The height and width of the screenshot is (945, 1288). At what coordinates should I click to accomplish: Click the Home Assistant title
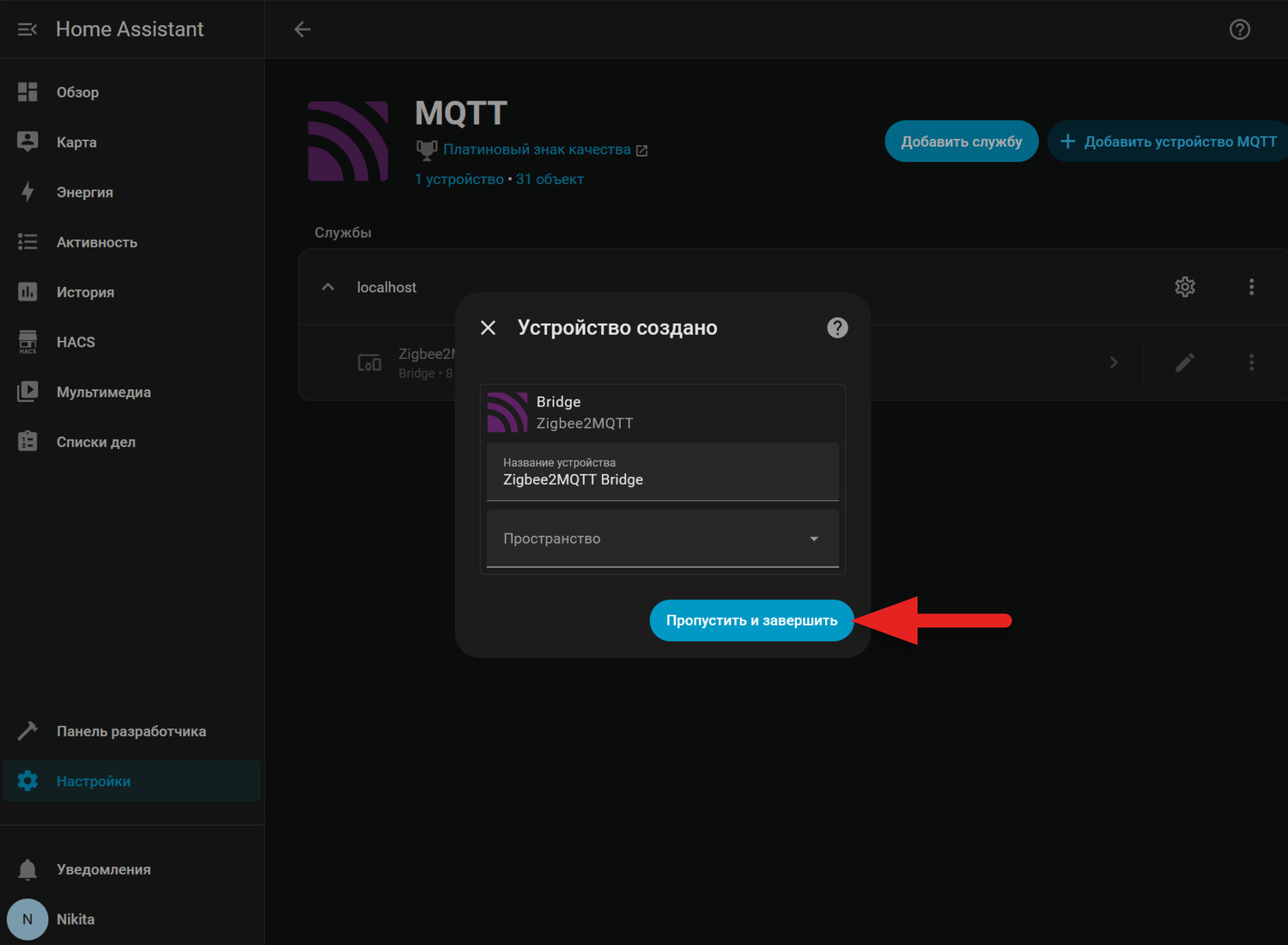(x=130, y=29)
